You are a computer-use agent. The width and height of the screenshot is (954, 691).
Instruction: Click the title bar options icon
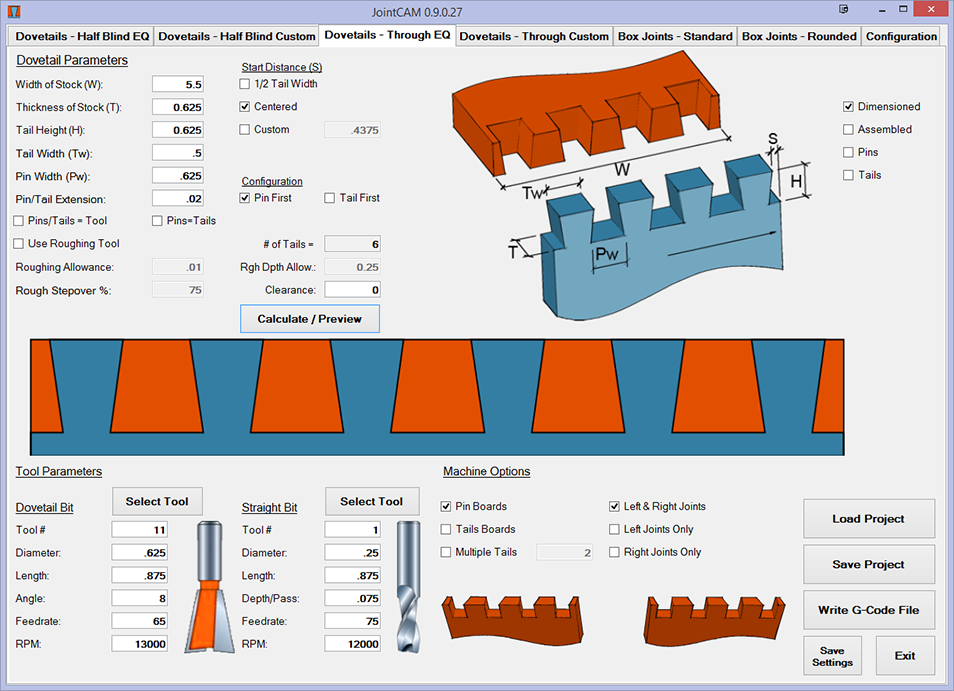coord(844,10)
